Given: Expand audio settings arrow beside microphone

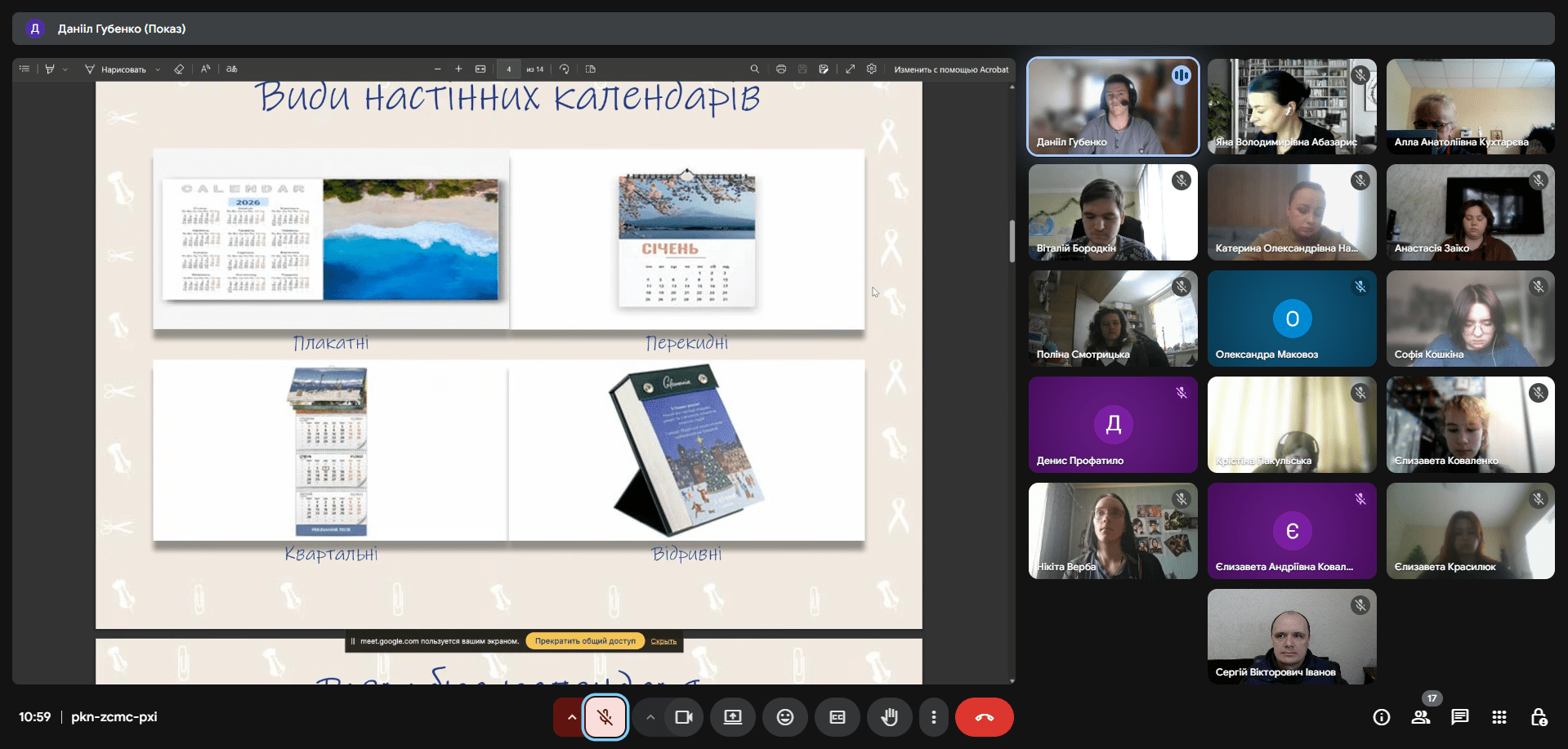Looking at the screenshot, I should pos(571,717).
